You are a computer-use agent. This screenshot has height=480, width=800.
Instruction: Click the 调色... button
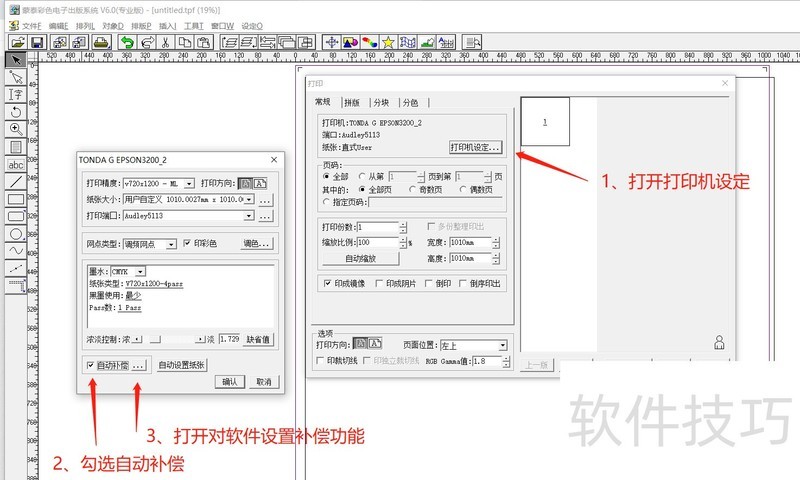(257, 244)
